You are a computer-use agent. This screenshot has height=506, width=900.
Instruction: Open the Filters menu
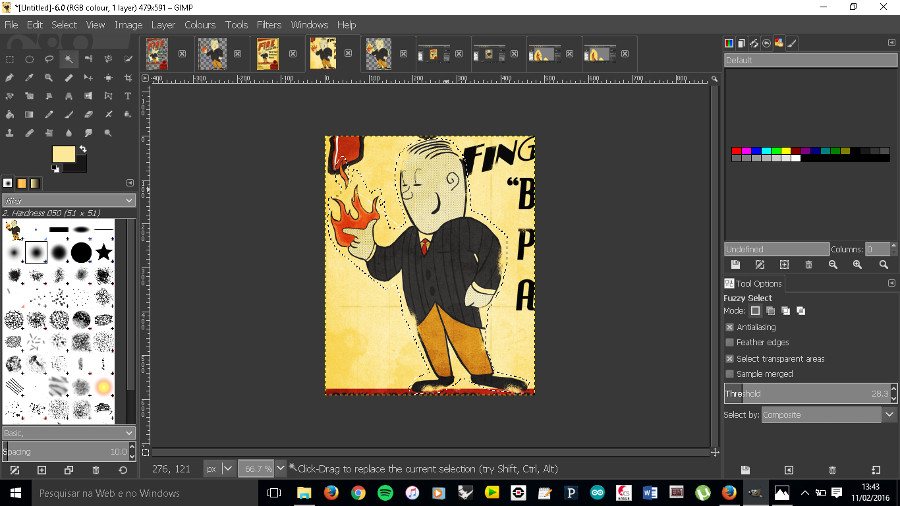269,25
